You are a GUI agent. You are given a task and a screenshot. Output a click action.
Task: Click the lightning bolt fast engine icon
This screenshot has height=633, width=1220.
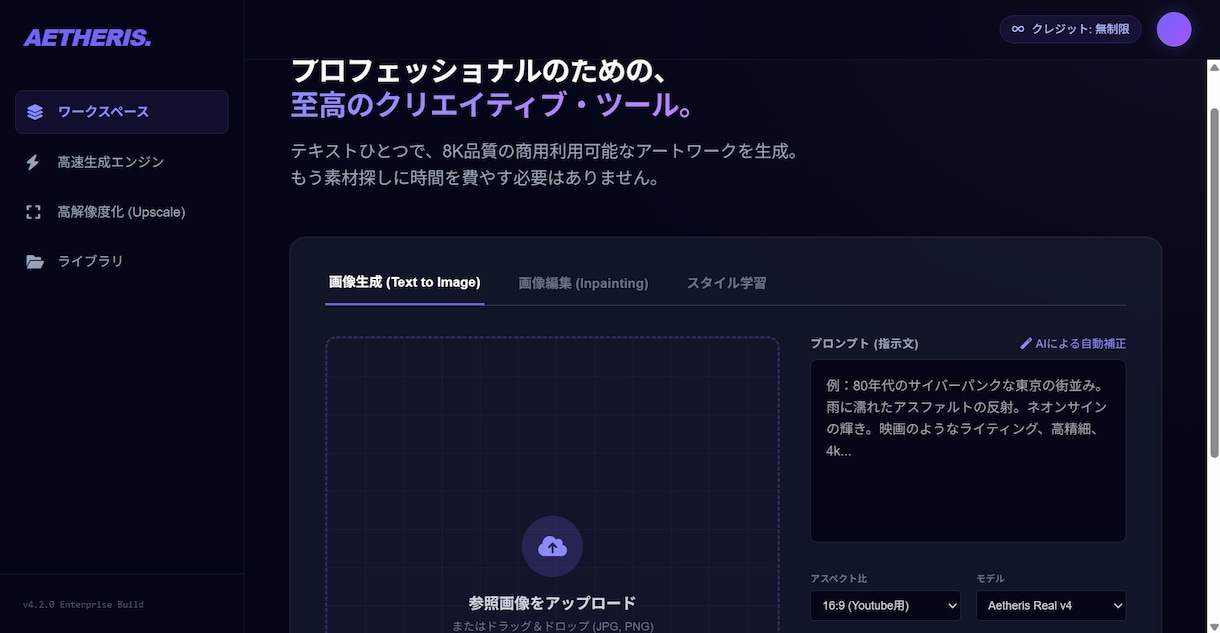pos(33,162)
